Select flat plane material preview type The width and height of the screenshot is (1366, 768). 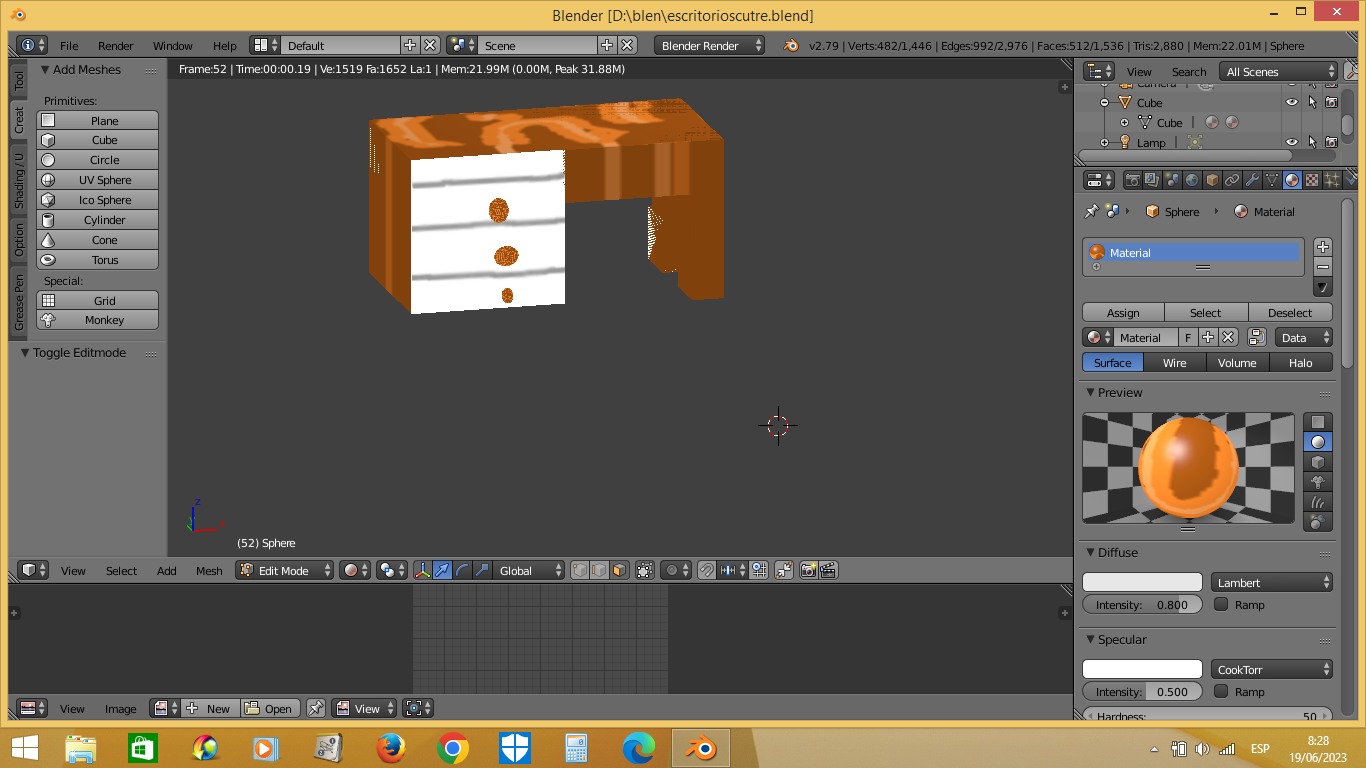[1318, 422]
